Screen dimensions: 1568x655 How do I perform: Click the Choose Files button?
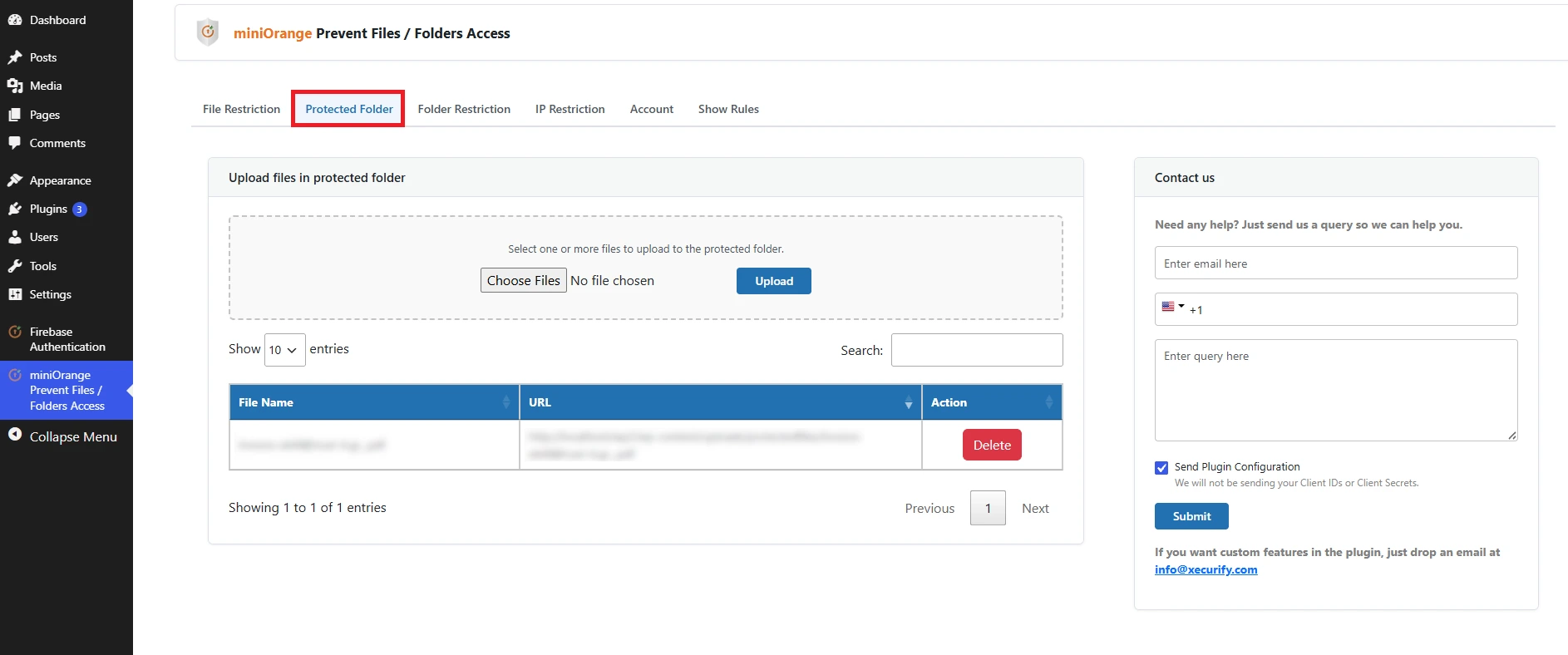pos(524,280)
